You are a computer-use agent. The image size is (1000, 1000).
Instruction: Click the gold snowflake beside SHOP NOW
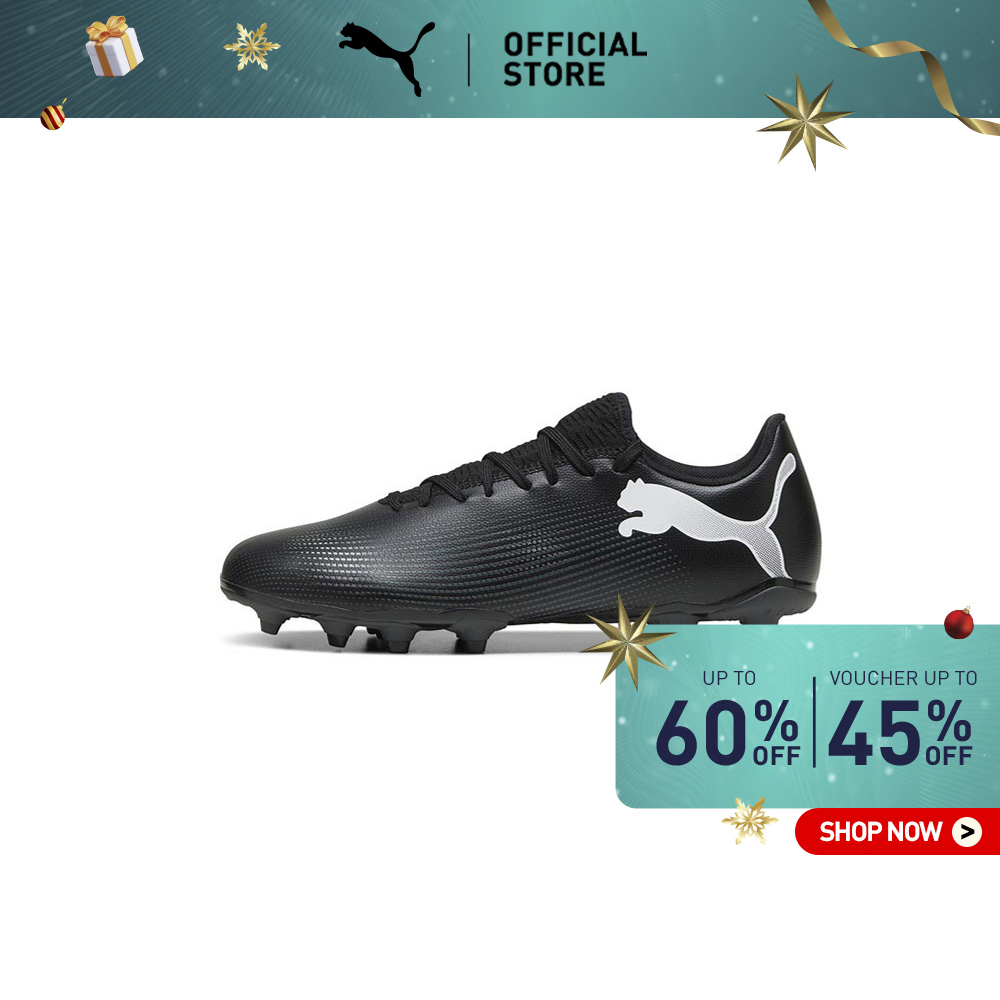pos(749,820)
